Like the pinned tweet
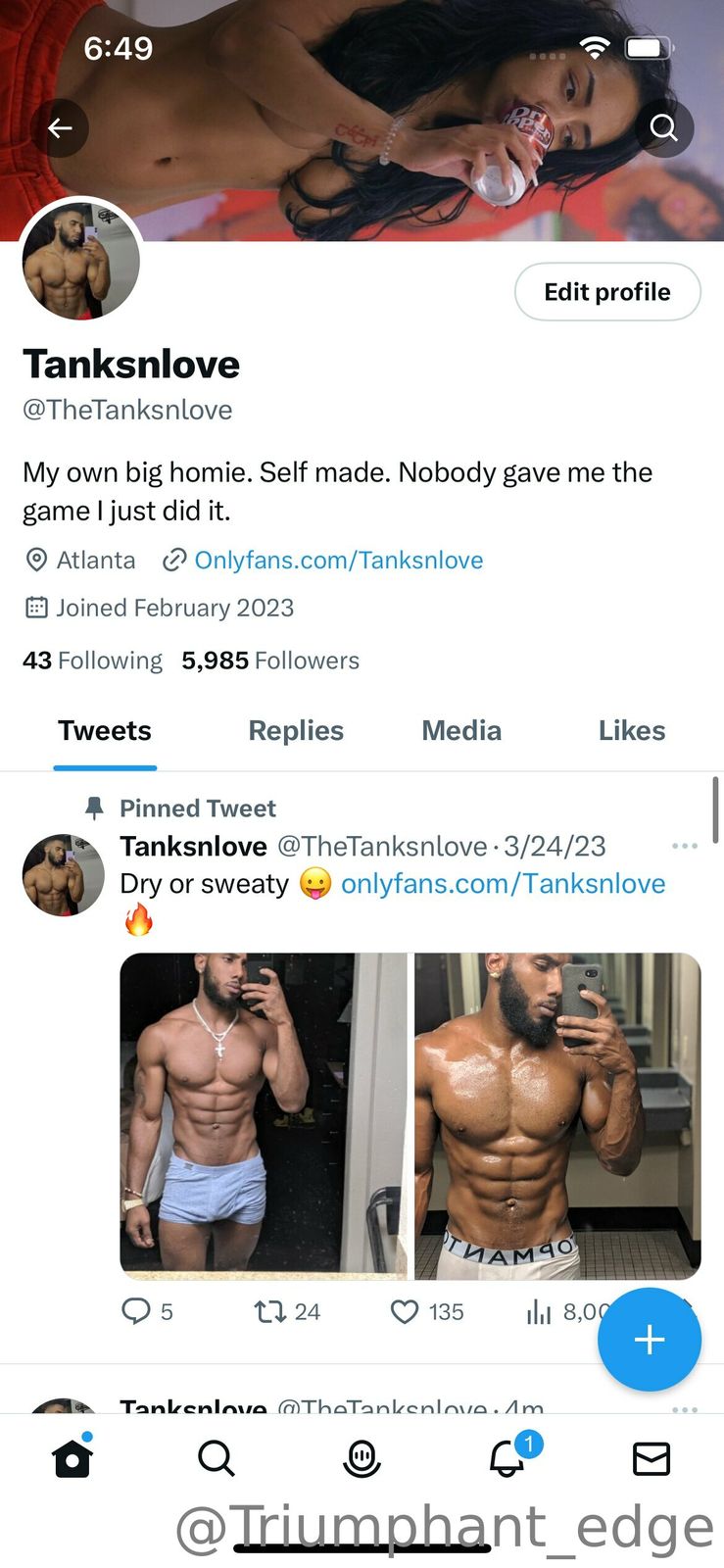Image resolution: width=724 pixels, height=1568 pixels. click(405, 1311)
